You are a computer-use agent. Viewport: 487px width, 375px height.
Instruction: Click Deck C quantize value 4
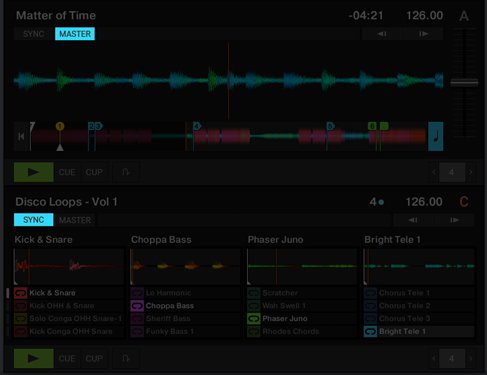click(x=377, y=202)
